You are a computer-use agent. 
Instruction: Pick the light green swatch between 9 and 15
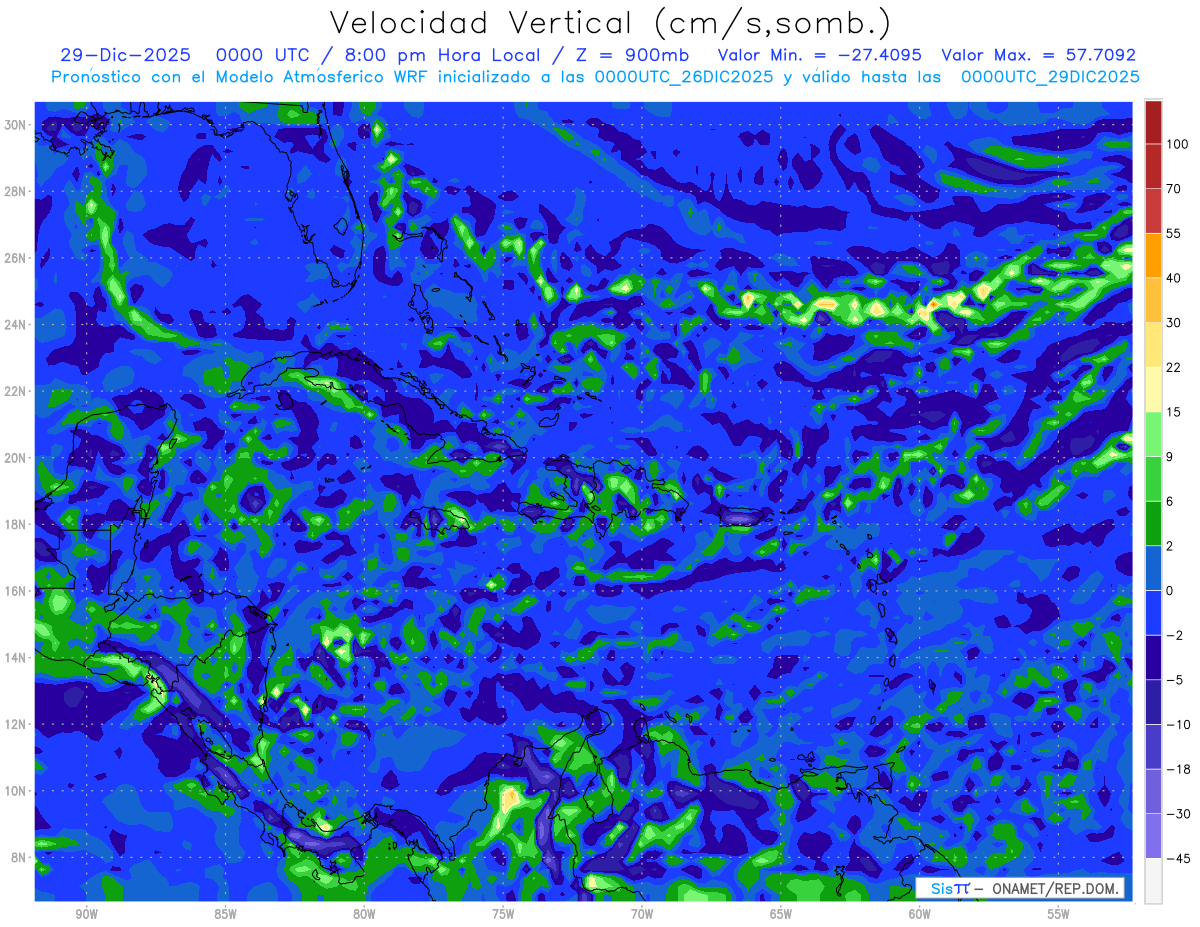[1153, 435]
